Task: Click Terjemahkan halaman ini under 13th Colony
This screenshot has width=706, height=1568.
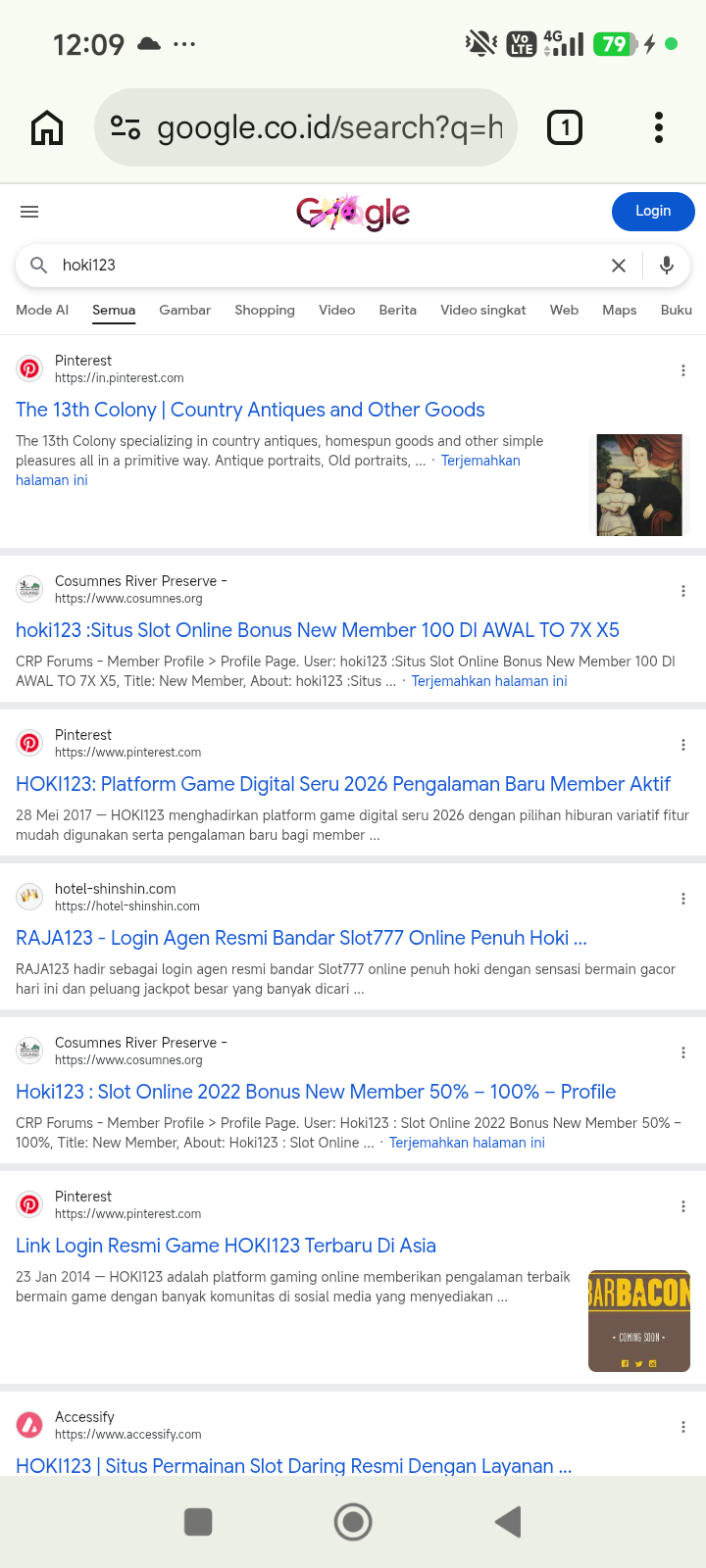Action: click(x=480, y=461)
